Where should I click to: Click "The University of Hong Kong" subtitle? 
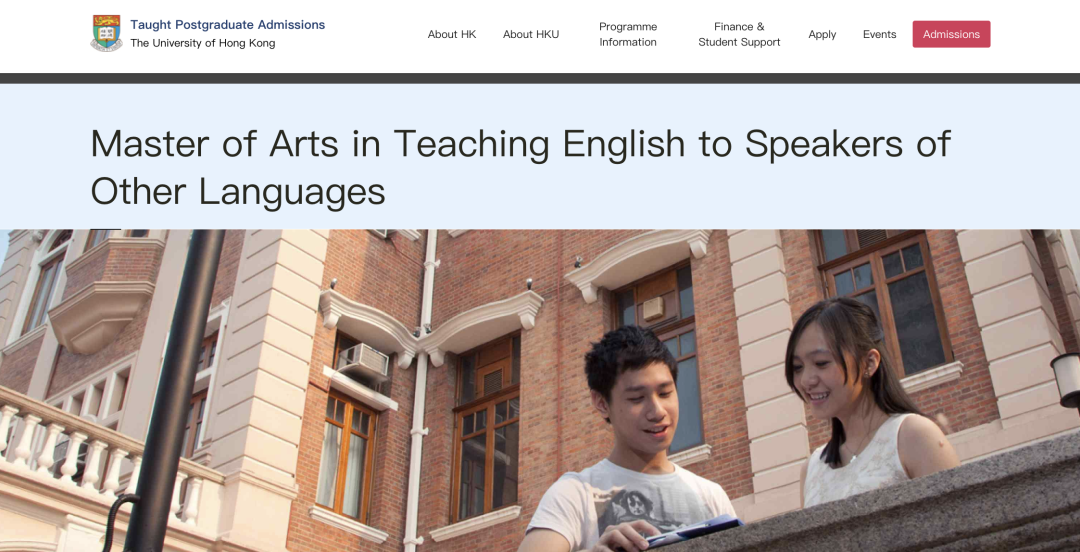click(202, 44)
